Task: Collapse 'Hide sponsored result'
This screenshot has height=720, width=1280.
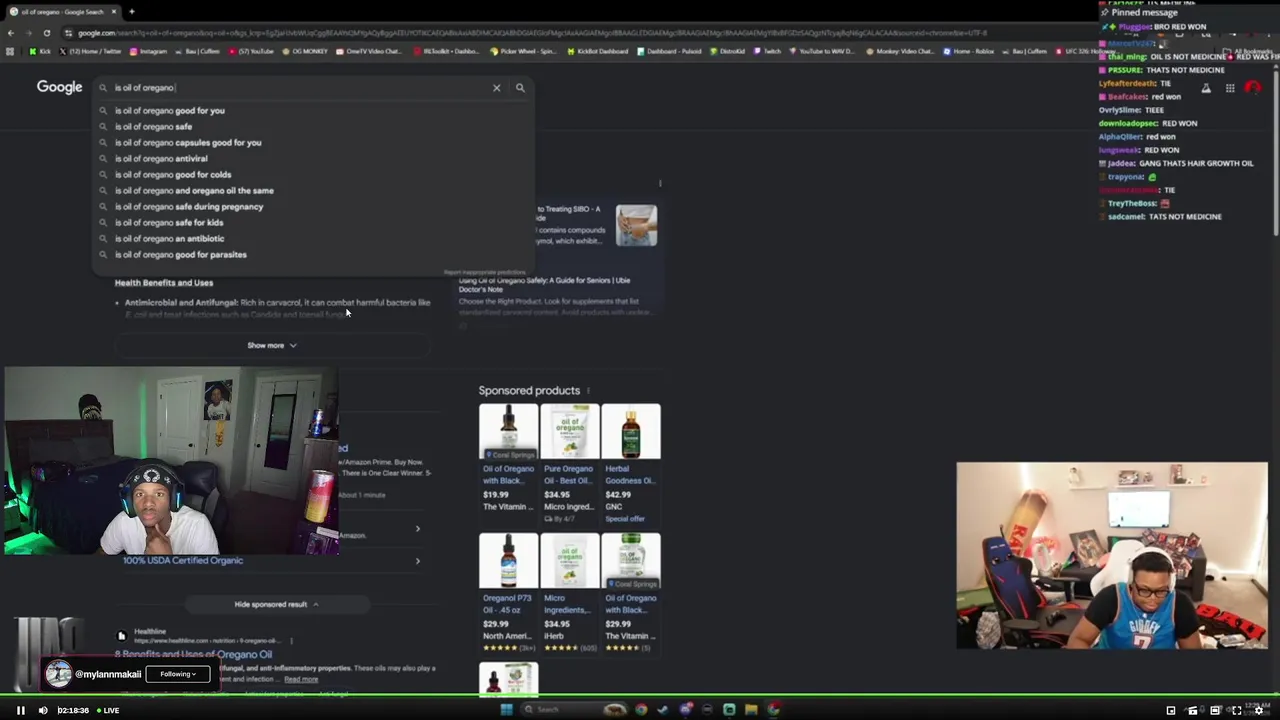Action: (276, 604)
